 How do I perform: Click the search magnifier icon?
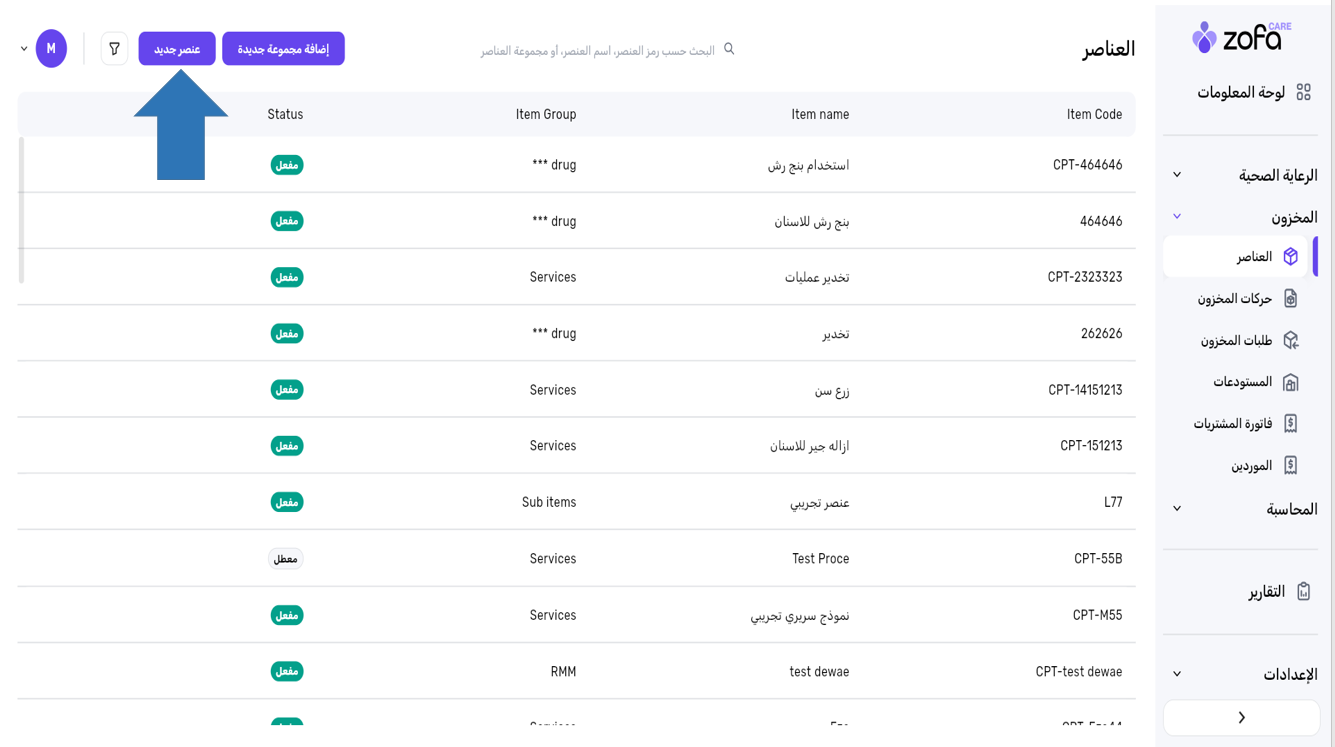[x=729, y=49]
